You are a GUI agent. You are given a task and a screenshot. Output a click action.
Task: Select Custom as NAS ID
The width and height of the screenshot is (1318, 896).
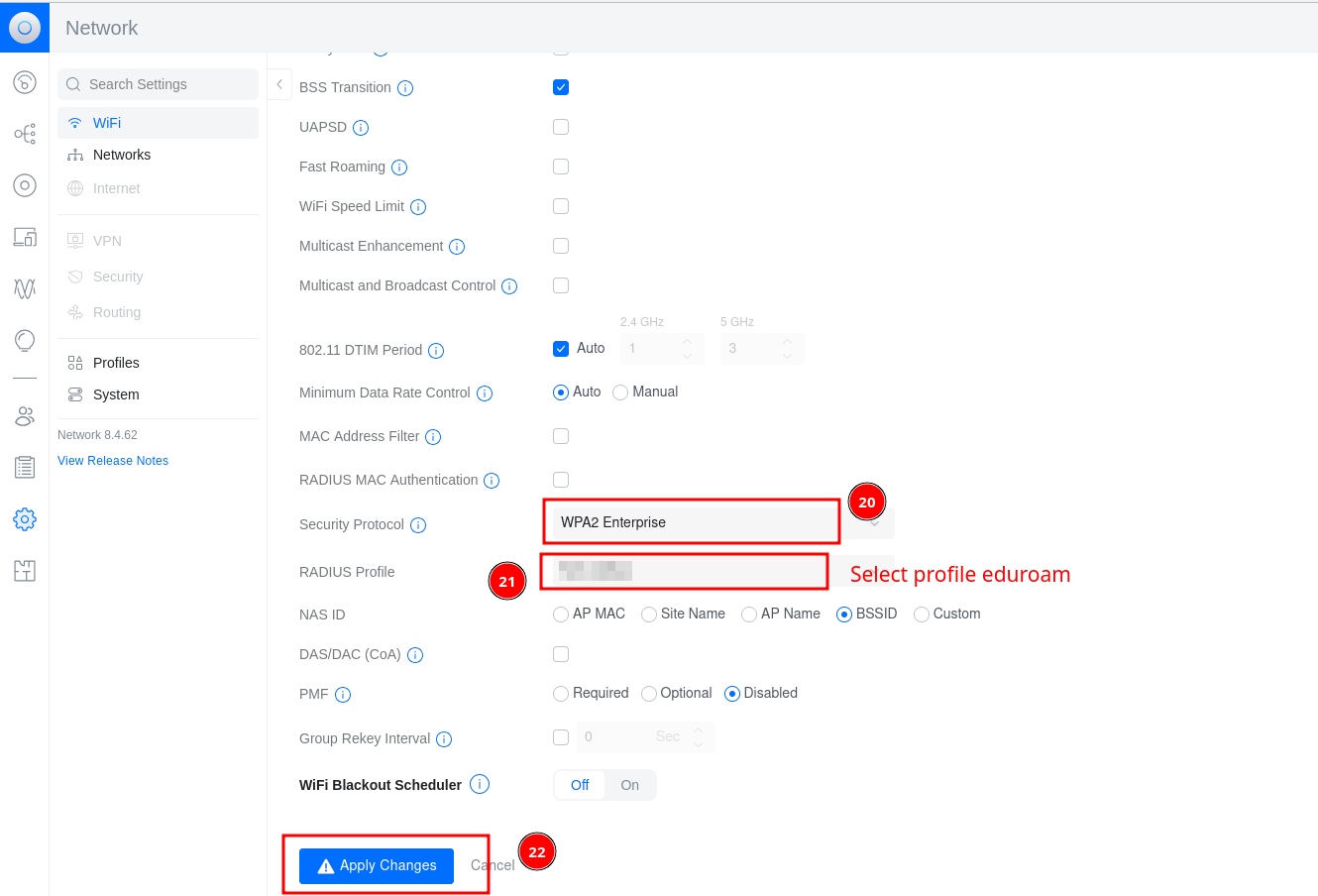(x=922, y=615)
